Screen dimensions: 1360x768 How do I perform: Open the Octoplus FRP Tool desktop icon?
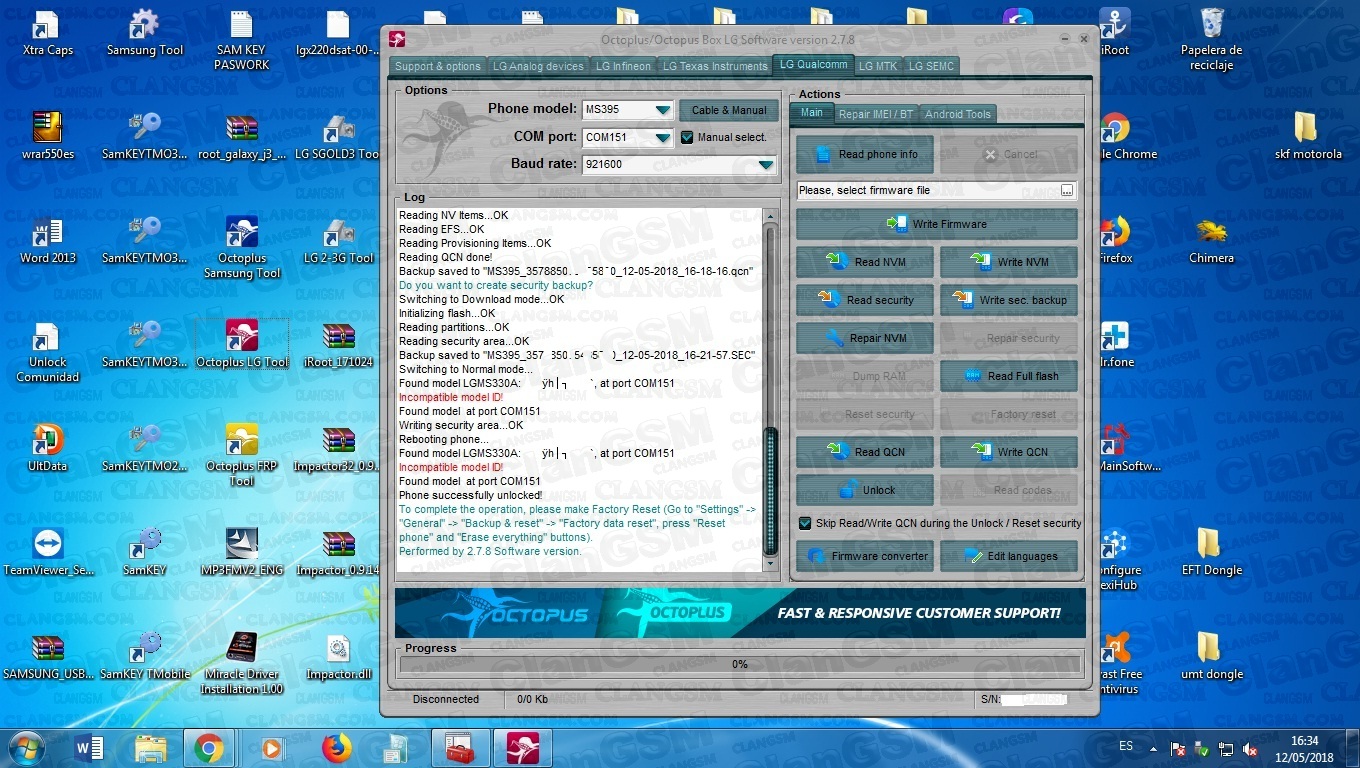[x=242, y=455]
